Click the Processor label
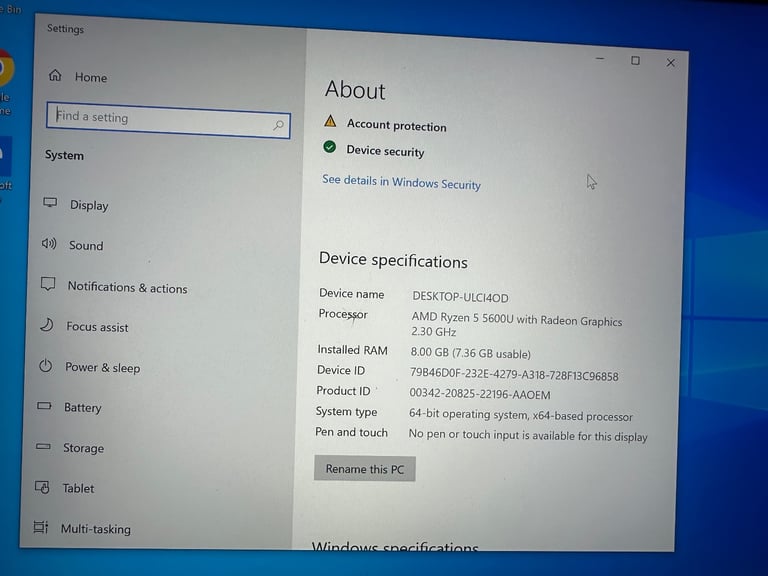Screen dimensions: 768x576 pyautogui.click(x=343, y=313)
